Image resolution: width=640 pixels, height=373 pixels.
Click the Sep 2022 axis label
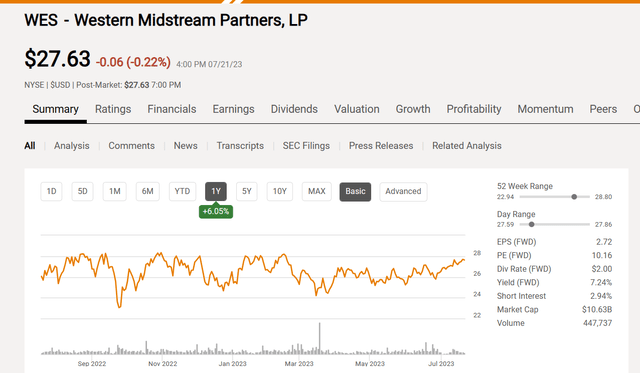coord(92,364)
